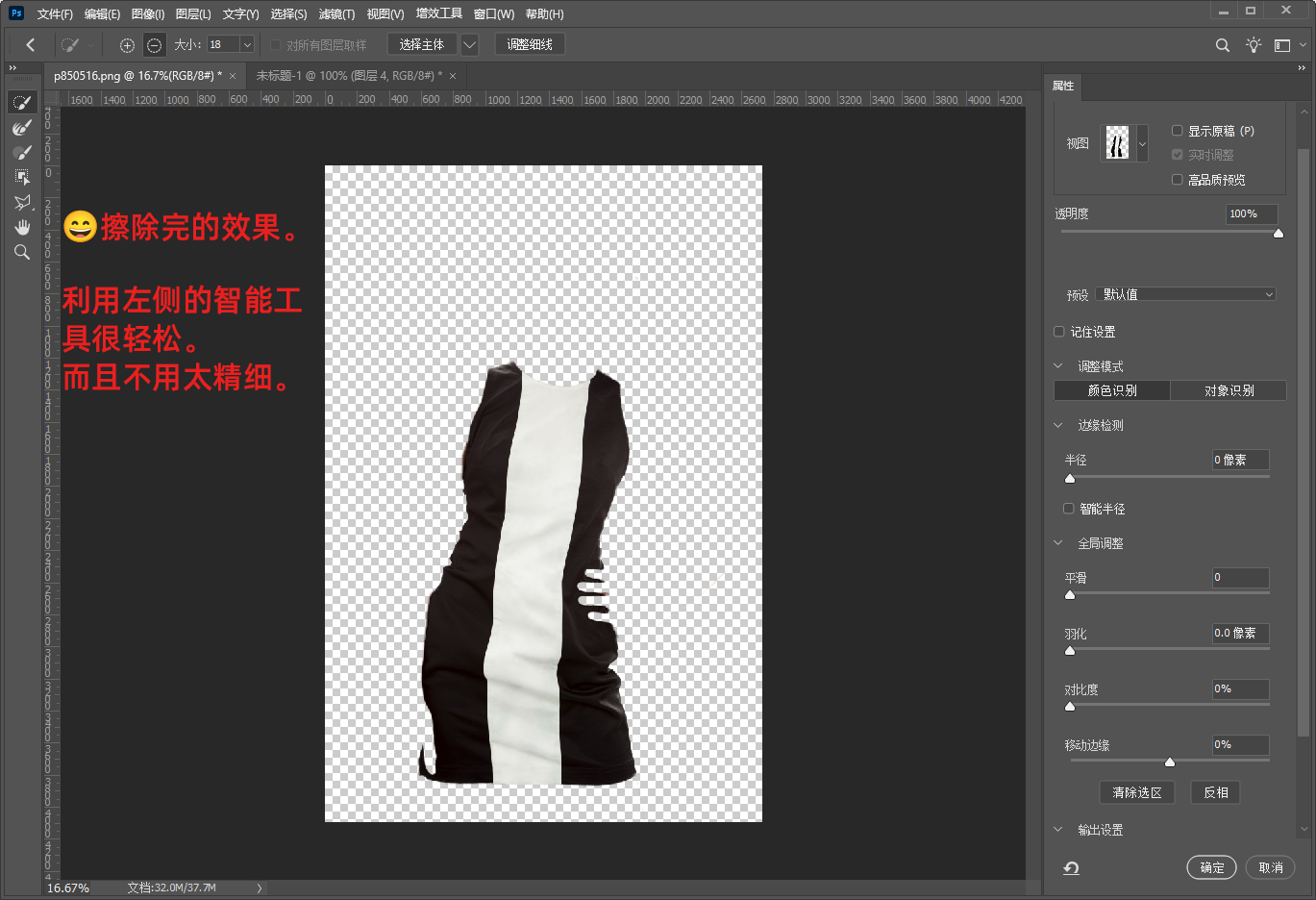Screen dimensions: 1316x900
Task: Check the 智能半径 option
Action: [x=1068, y=509]
